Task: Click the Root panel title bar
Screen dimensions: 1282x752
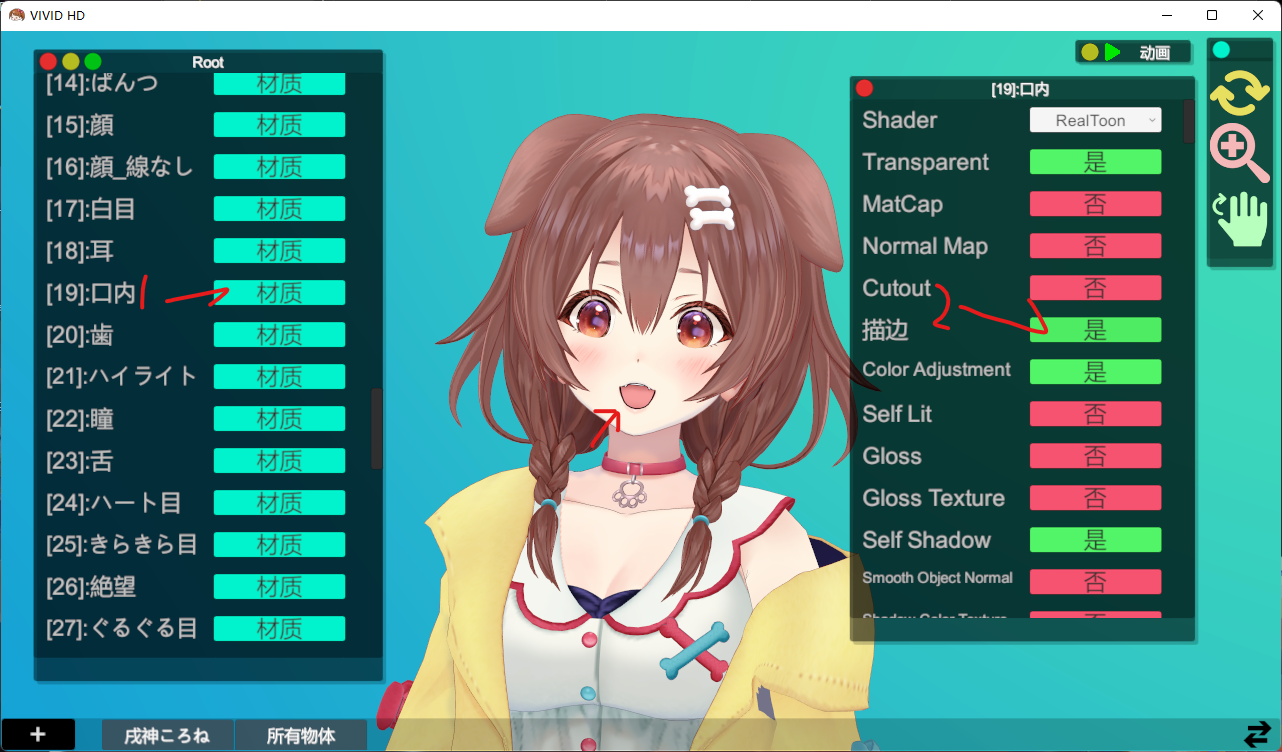Action: (208, 62)
